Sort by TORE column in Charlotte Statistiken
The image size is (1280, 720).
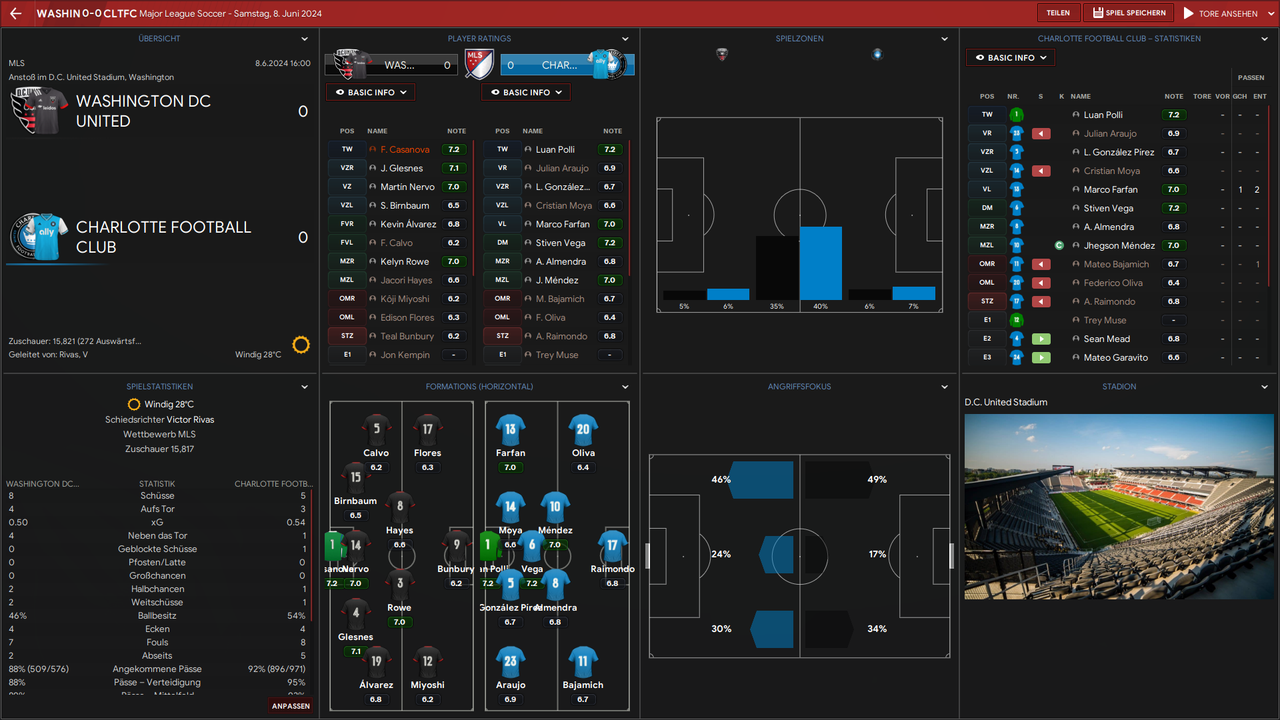coord(1202,97)
